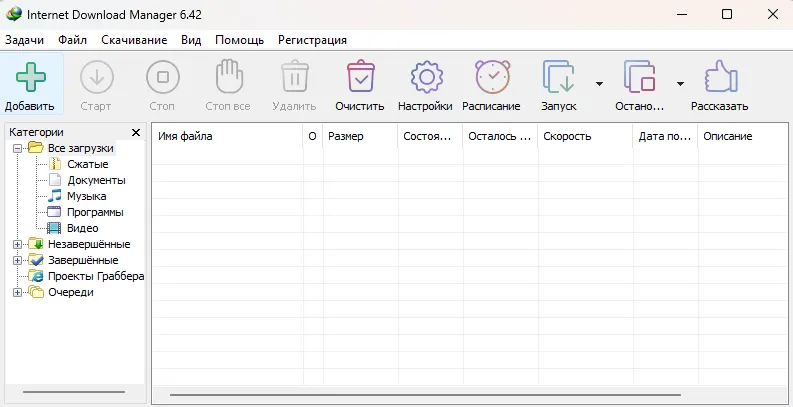
Task: Open the Регистрация menu
Action: click(x=312, y=40)
